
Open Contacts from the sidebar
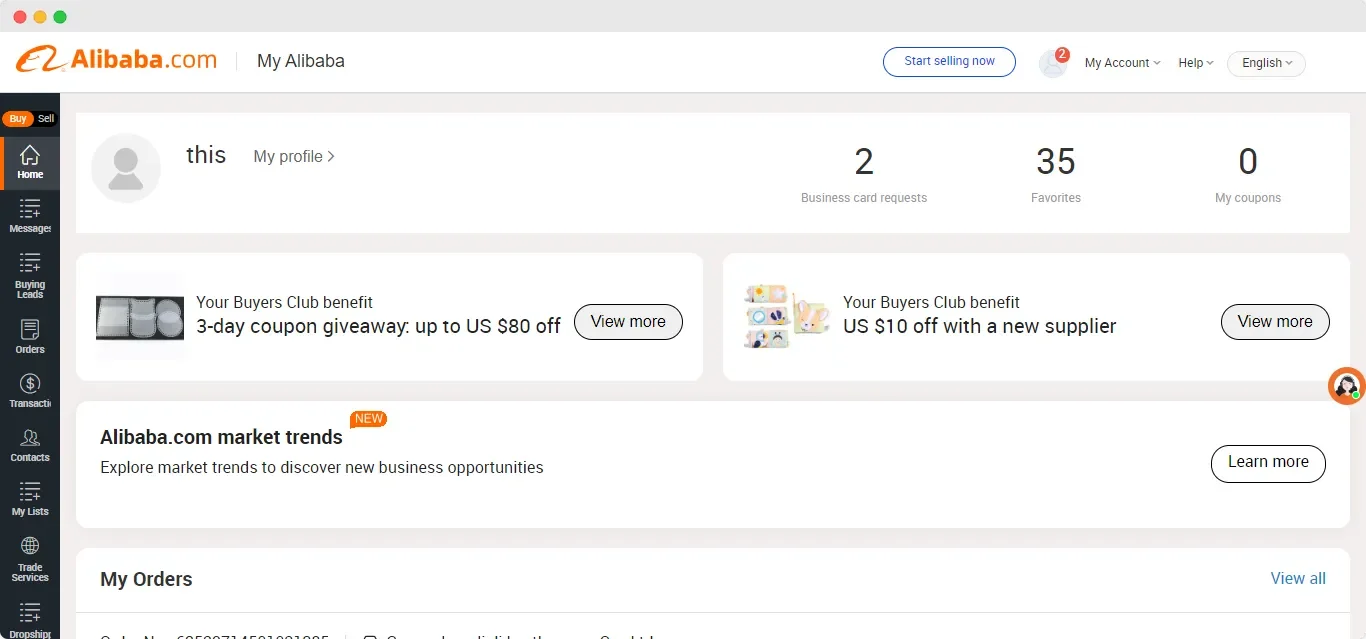click(x=30, y=444)
